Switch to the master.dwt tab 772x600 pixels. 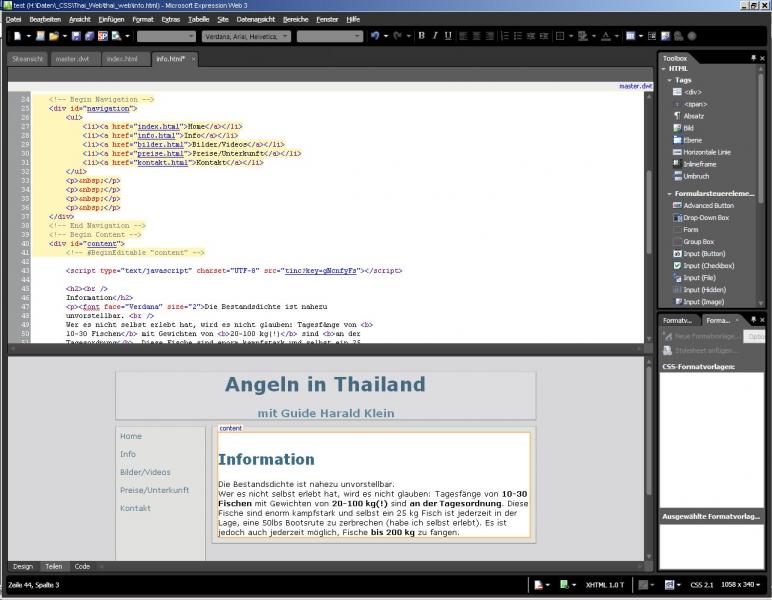click(73, 59)
